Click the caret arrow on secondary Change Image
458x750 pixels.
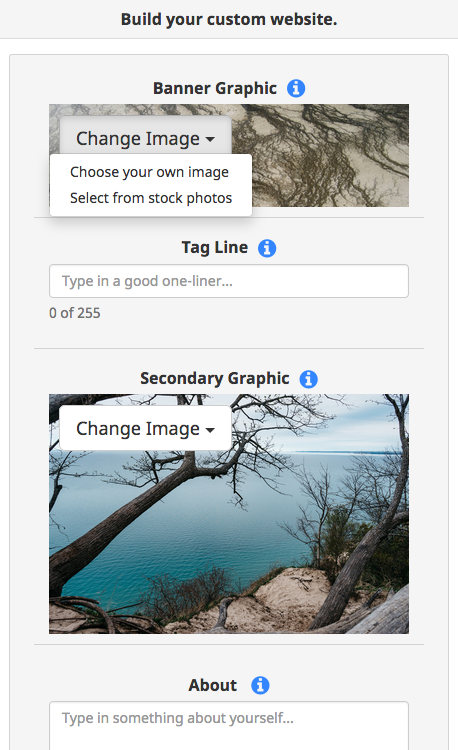(x=210, y=430)
